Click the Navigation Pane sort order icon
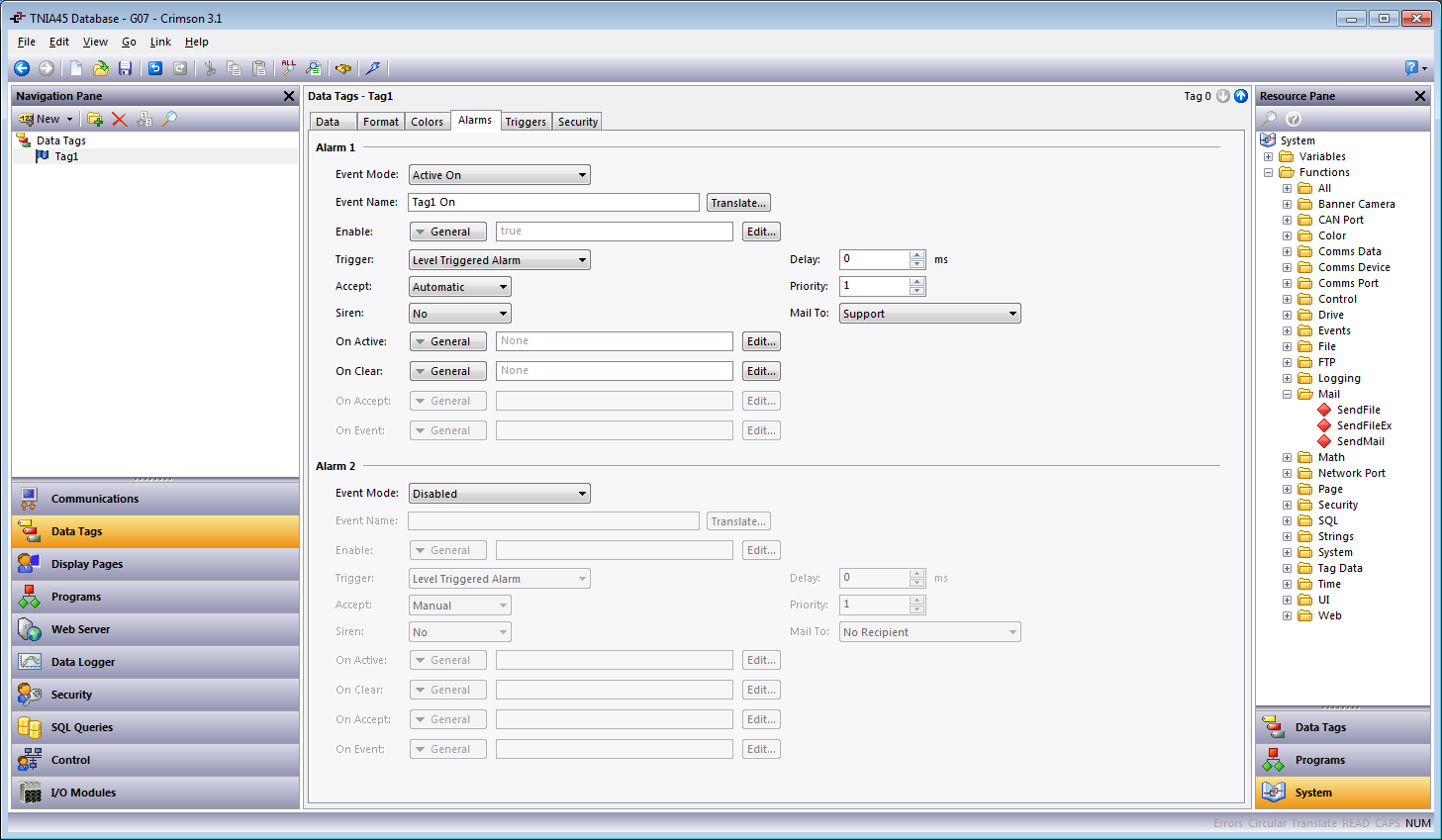This screenshot has height=840, width=1442. pyautogui.click(x=144, y=119)
